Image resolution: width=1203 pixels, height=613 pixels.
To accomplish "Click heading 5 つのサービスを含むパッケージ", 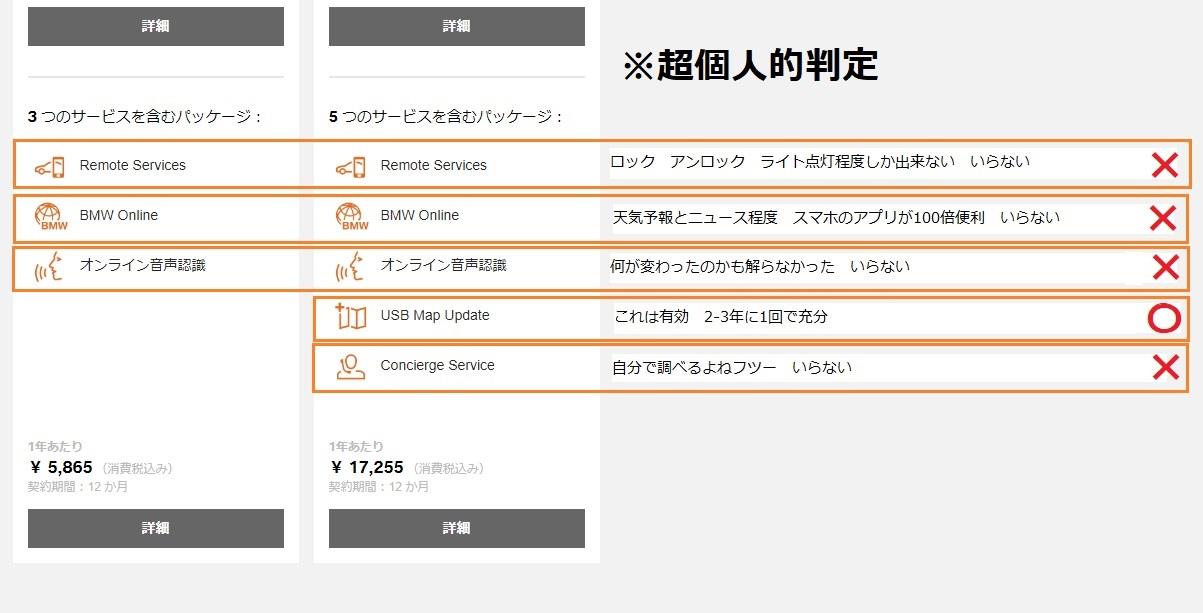I will 446,117.
